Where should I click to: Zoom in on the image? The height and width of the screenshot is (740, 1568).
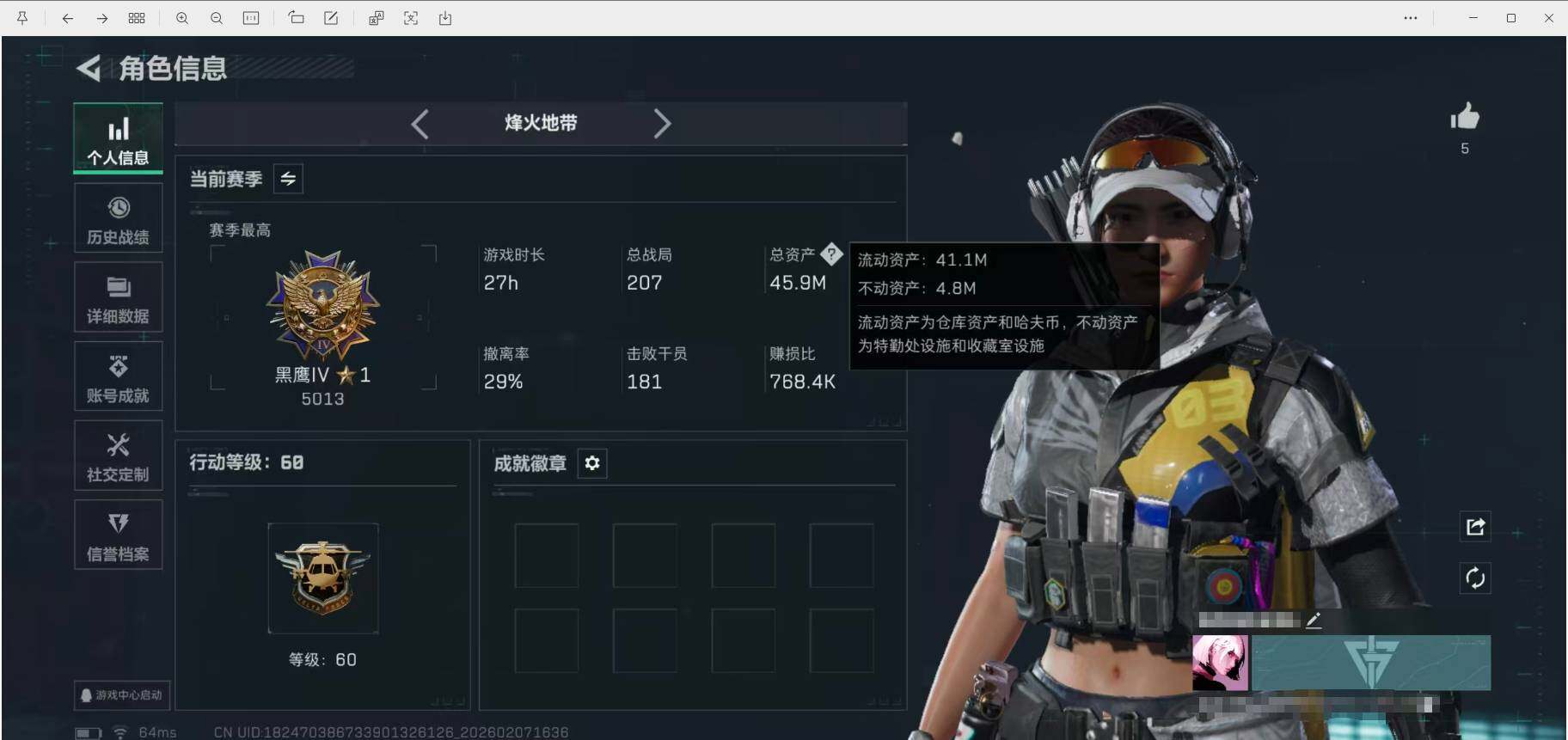pos(182,18)
